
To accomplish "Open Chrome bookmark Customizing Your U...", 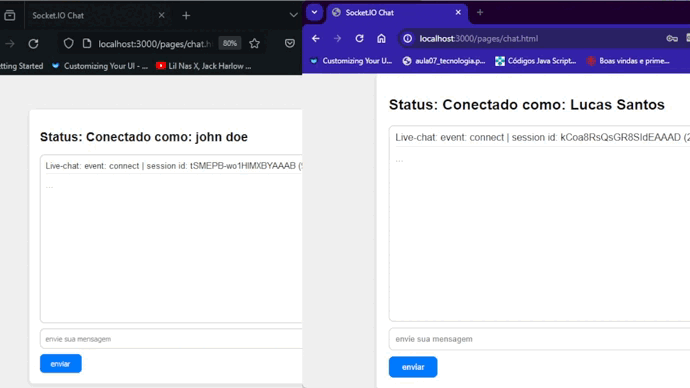I will pos(351,61).
